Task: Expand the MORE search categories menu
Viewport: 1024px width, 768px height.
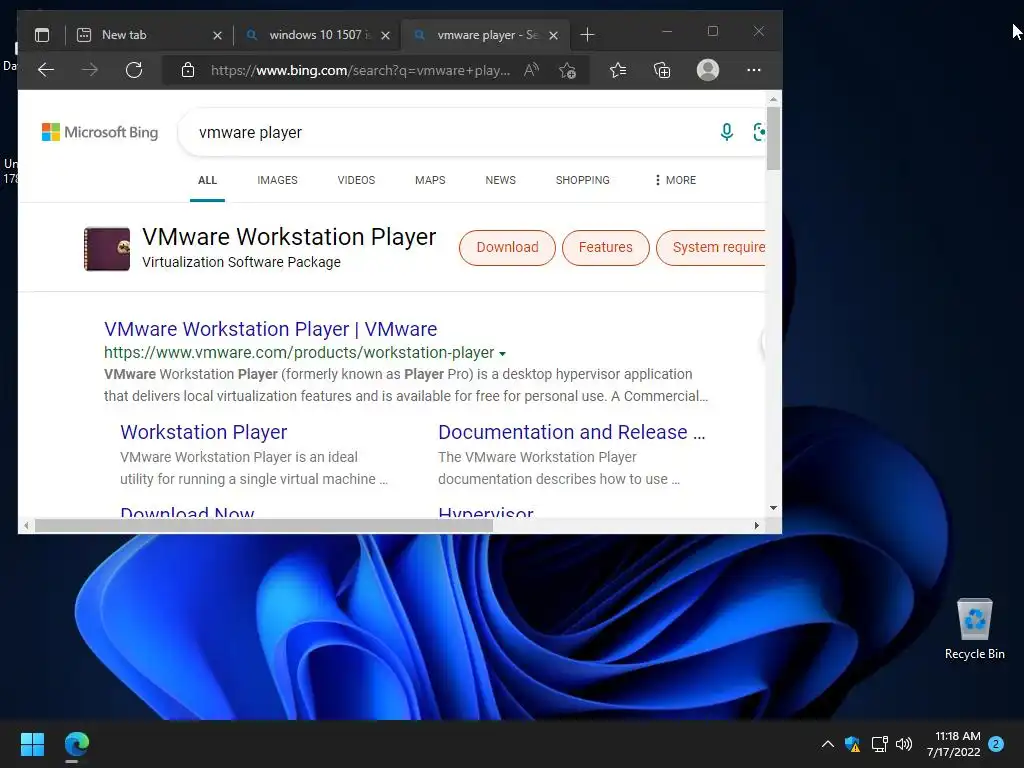Action: coord(675,180)
